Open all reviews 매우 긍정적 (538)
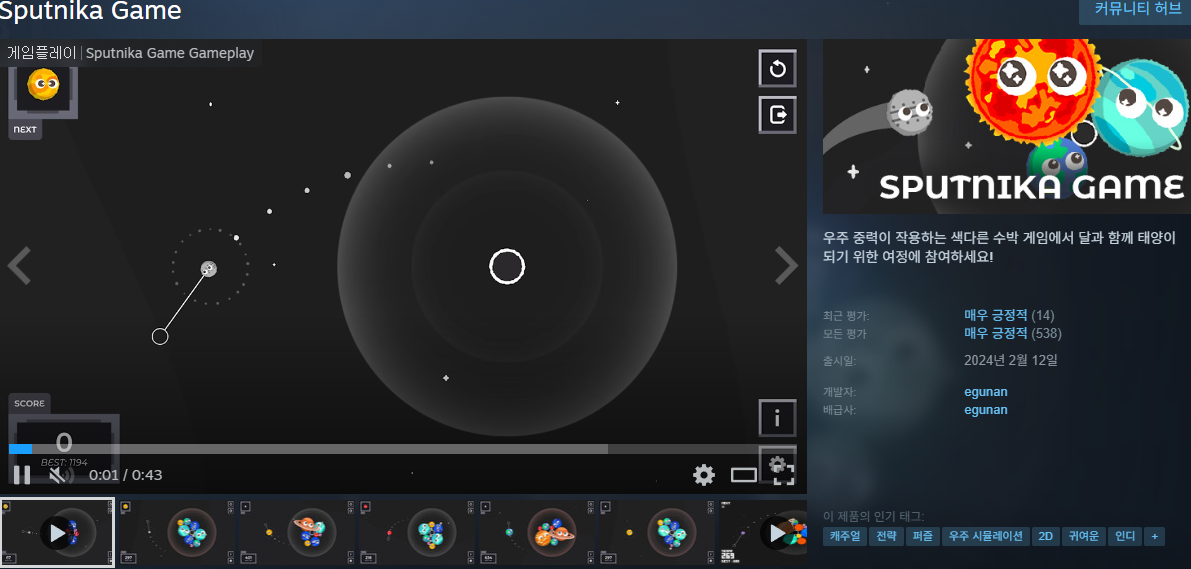1191x569 pixels. (1013, 333)
